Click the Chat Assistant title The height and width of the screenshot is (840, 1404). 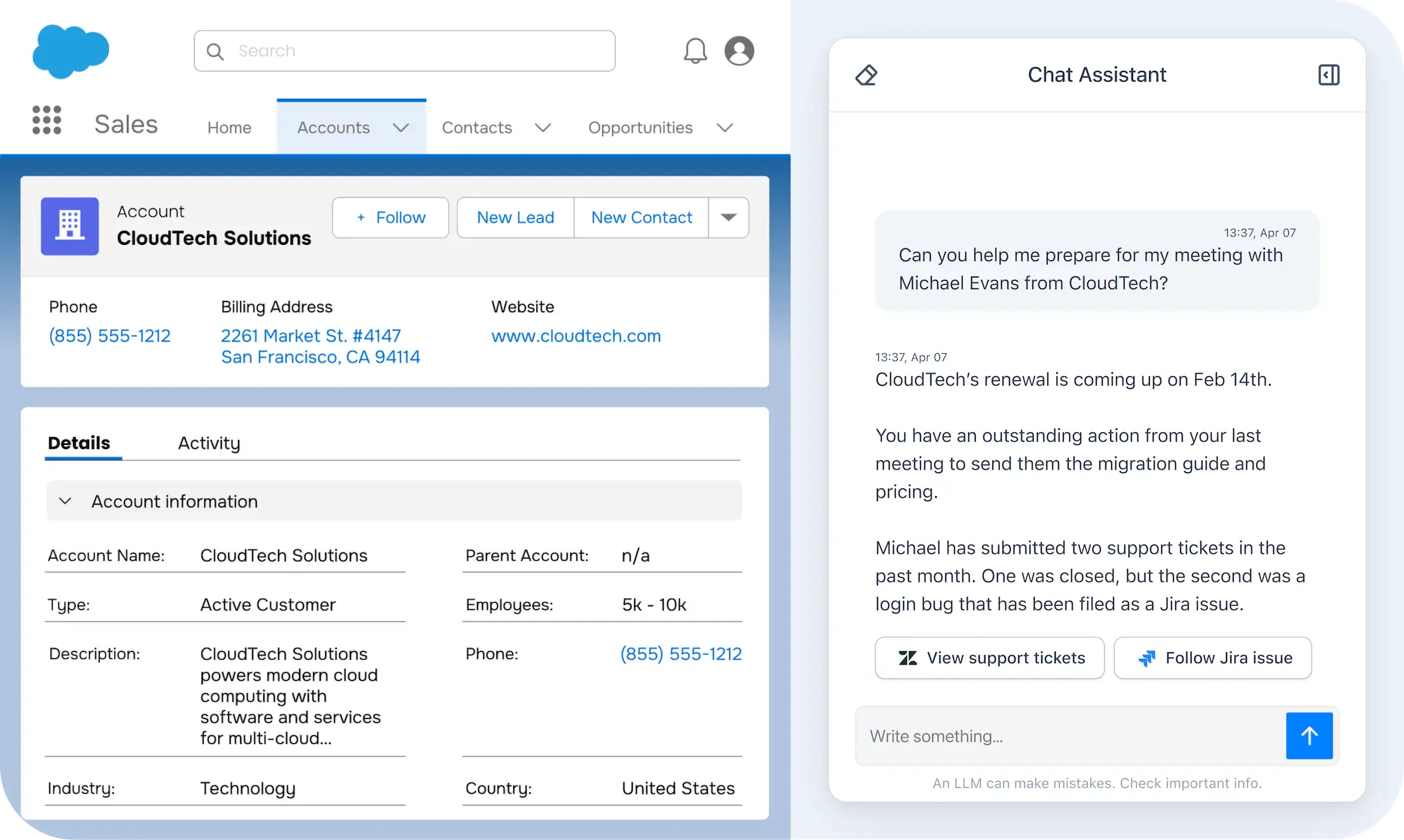tap(1097, 75)
